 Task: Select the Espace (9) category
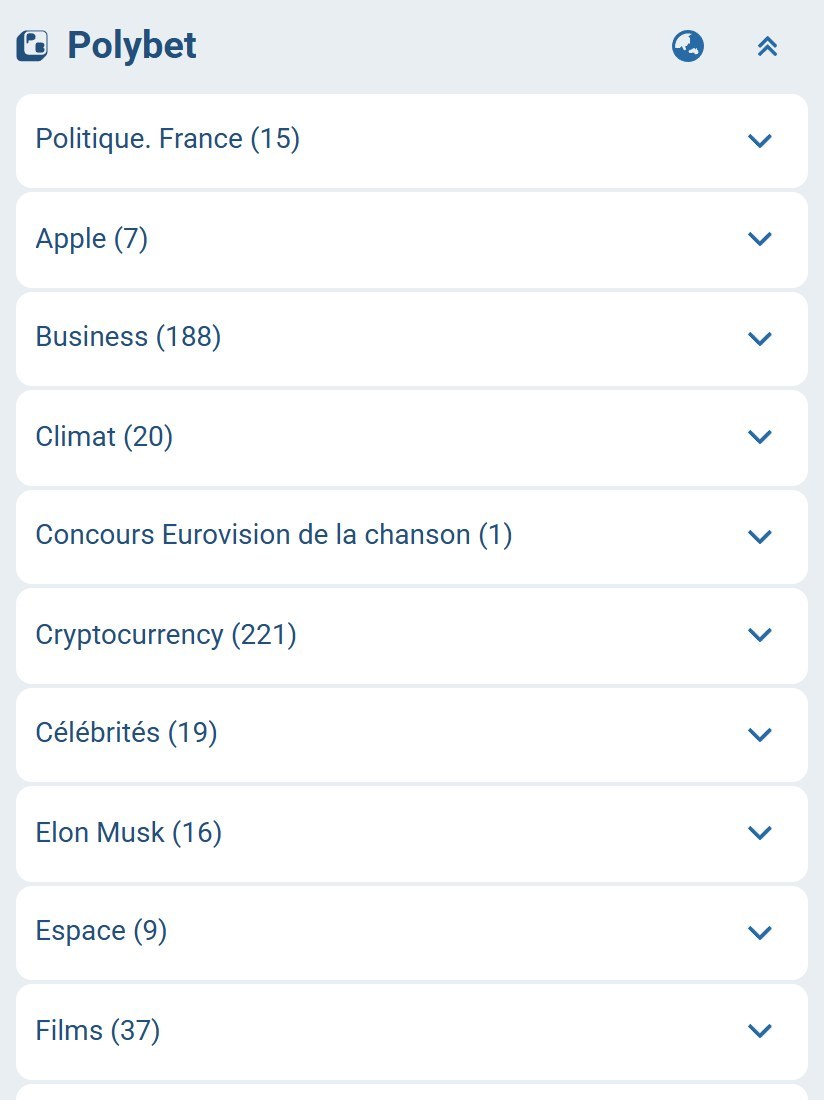pyautogui.click(x=101, y=931)
